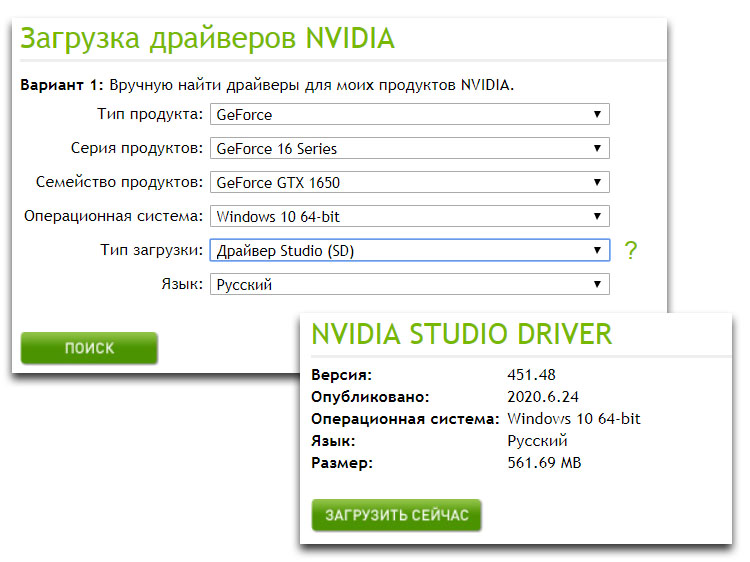Image resolution: width=750 pixels, height=562 pixels.
Task: Click Windows 10 64-bit in driver details
Action: tap(574, 419)
